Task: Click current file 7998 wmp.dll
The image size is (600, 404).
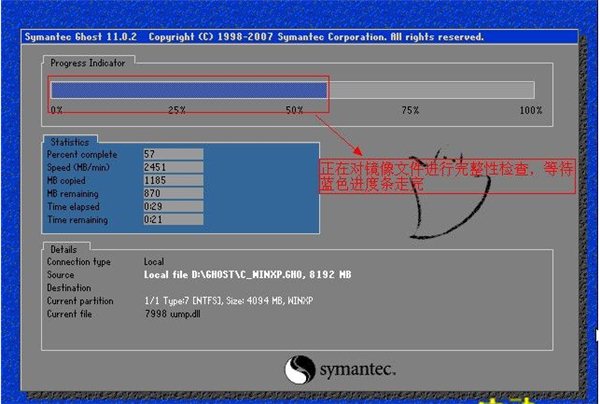Action: click(172, 314)
